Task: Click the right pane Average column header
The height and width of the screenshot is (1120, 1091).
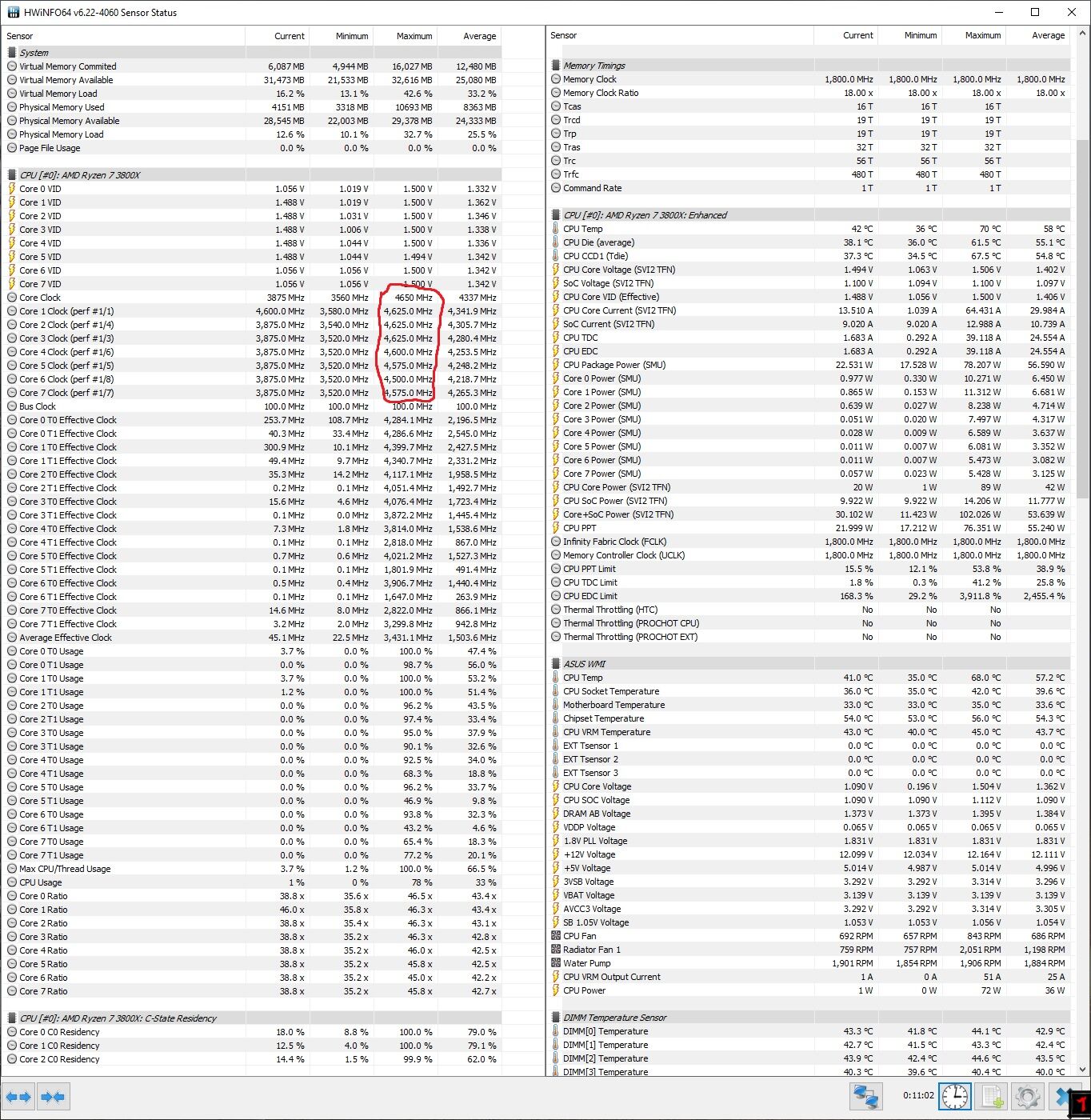Action: [1037, 35]
